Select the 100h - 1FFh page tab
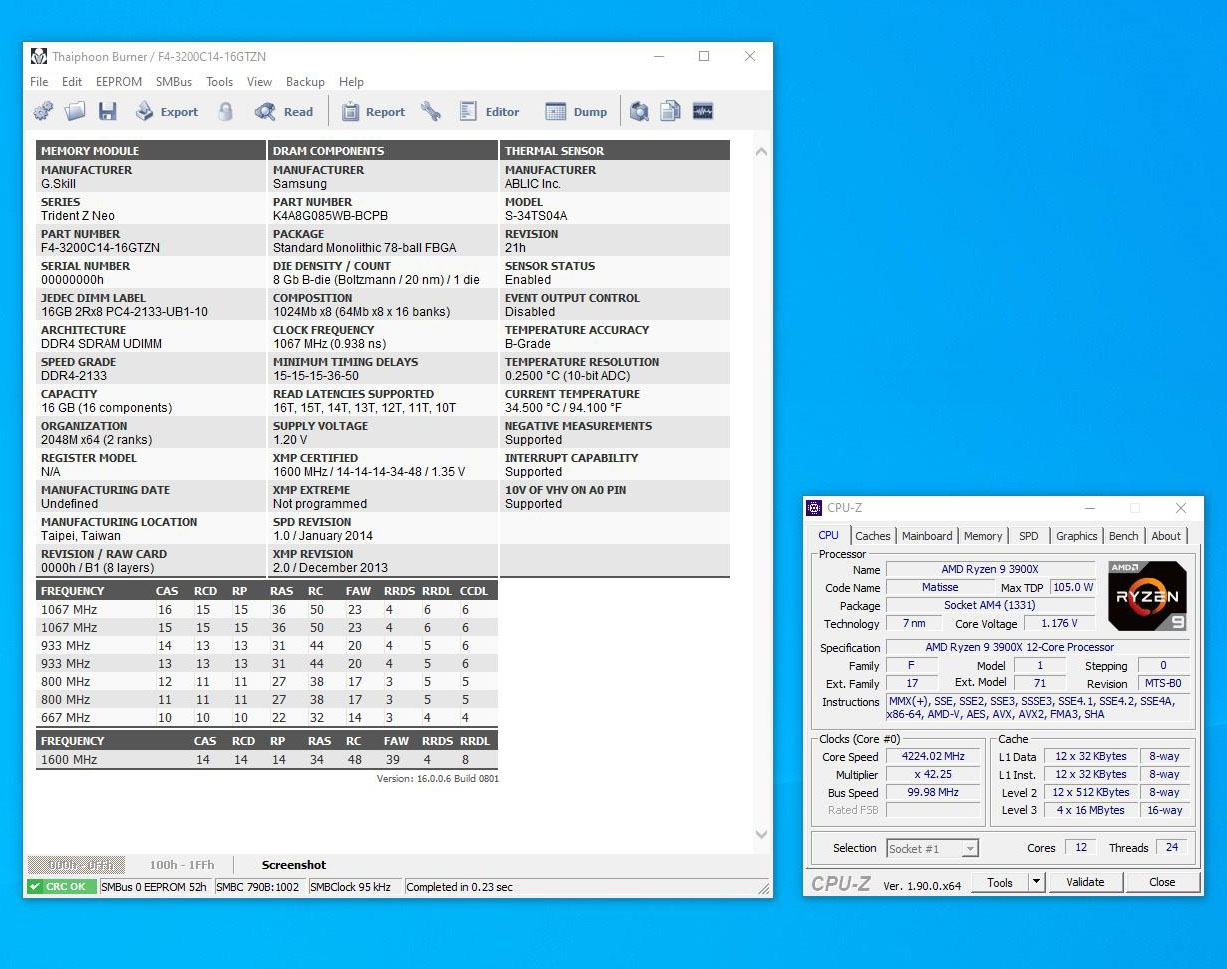Viewport: 1227px width, 969px height. tap(181, 865)
